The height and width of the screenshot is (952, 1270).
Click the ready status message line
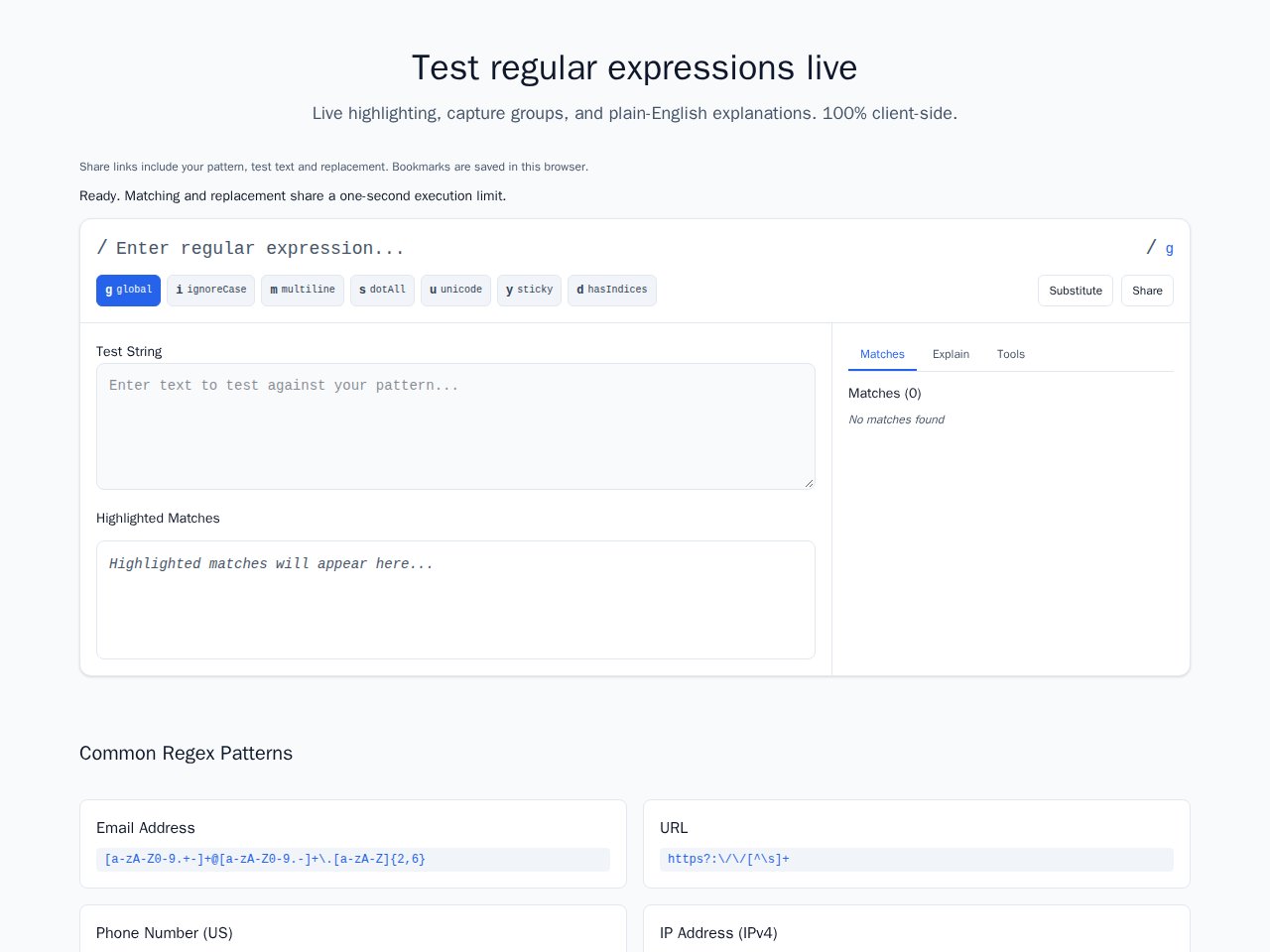tap(293, 196)
